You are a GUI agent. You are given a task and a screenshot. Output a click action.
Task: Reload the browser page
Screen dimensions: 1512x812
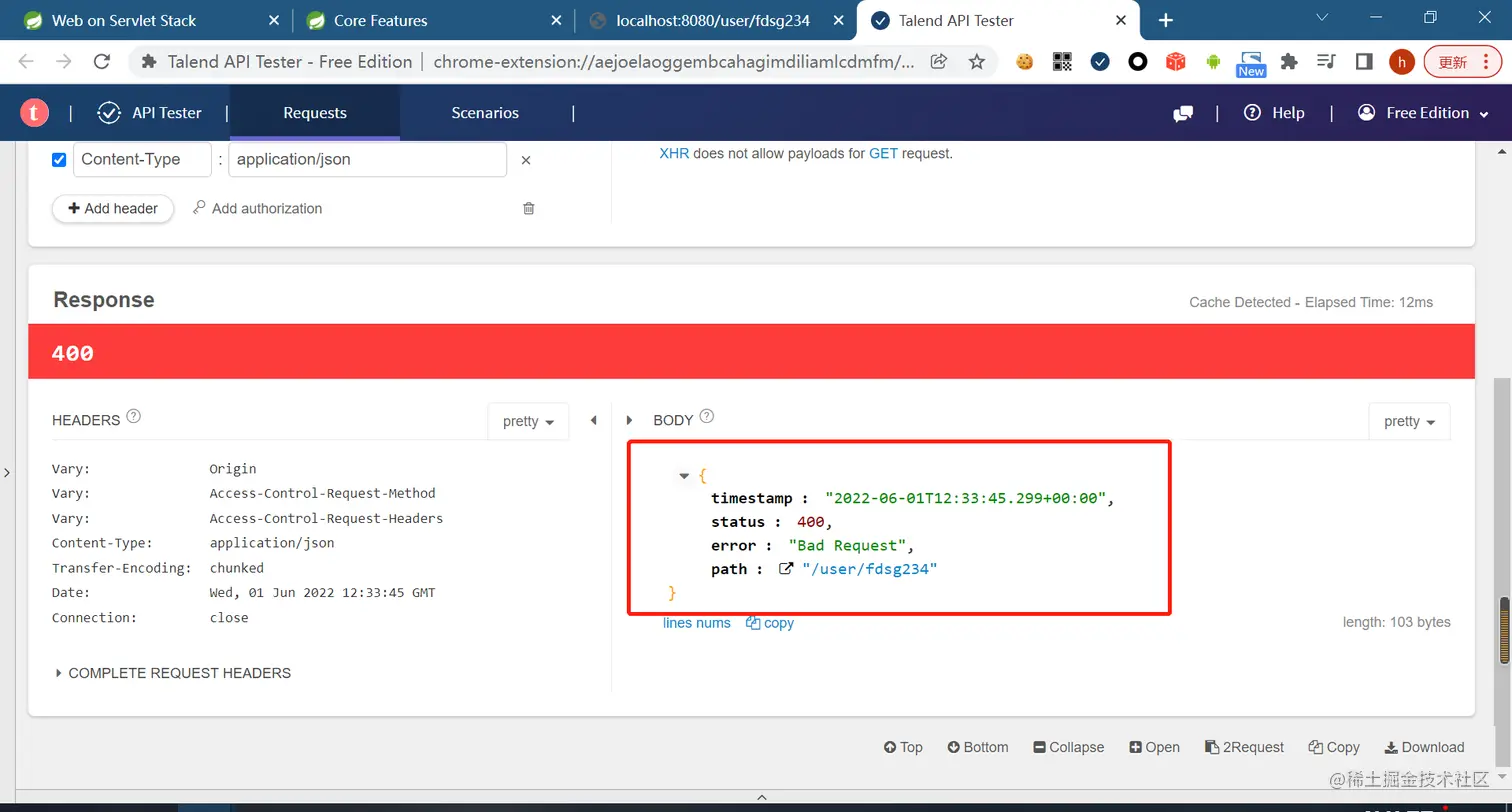tap(101, 61)
